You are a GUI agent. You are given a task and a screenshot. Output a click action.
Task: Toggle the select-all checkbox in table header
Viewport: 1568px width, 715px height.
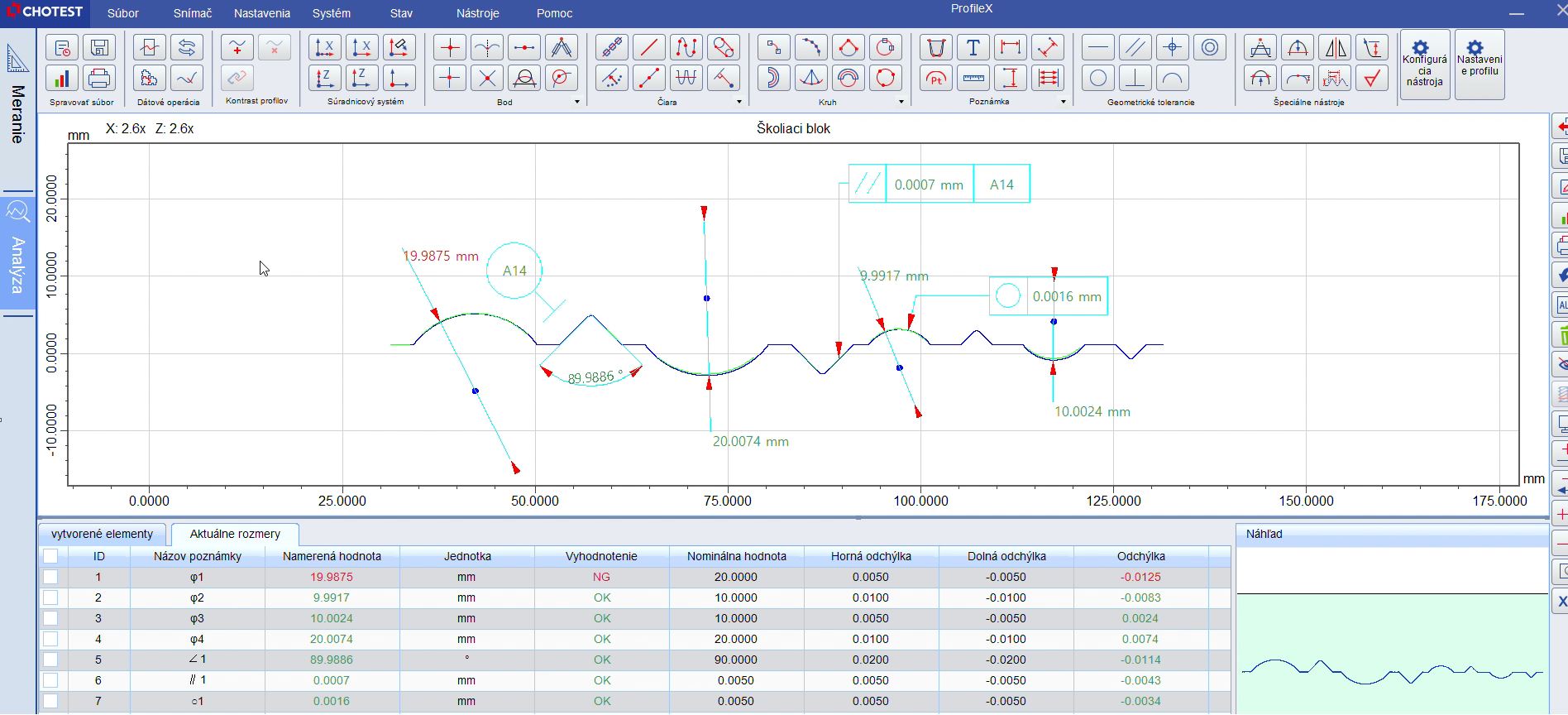[x=50, y=556]
